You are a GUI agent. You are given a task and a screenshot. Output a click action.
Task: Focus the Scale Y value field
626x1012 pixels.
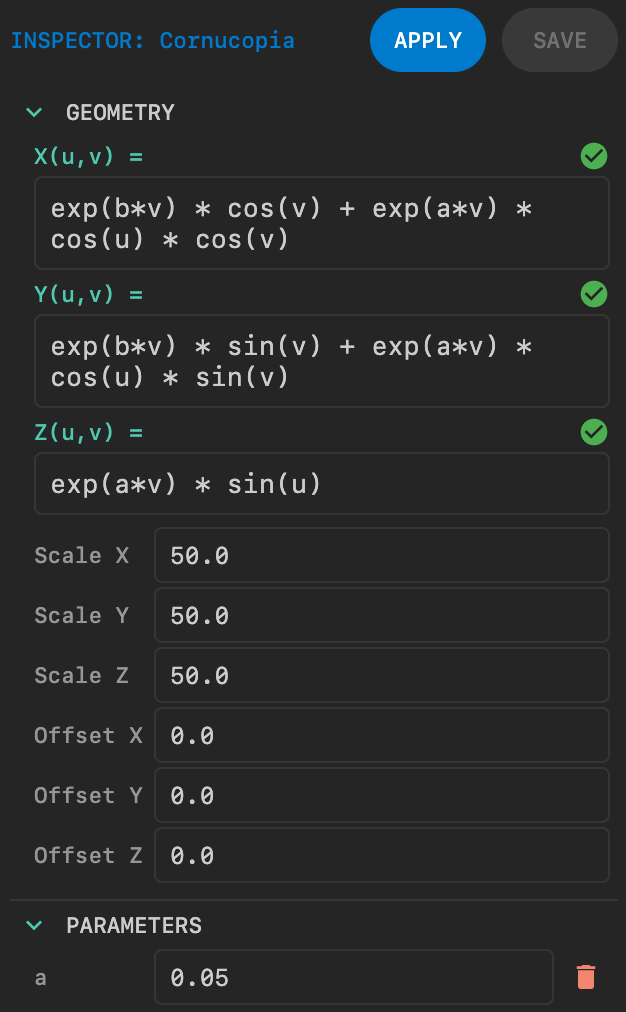click(x=381, y=615)
